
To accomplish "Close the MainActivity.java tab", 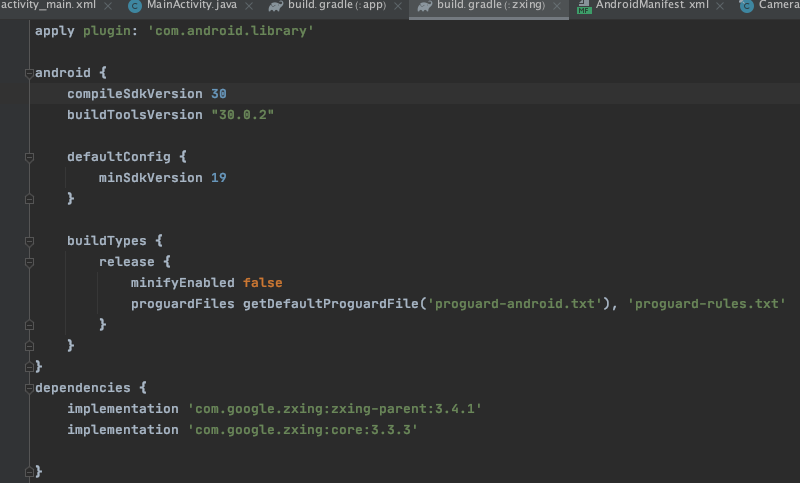I will tap(249, 6).
